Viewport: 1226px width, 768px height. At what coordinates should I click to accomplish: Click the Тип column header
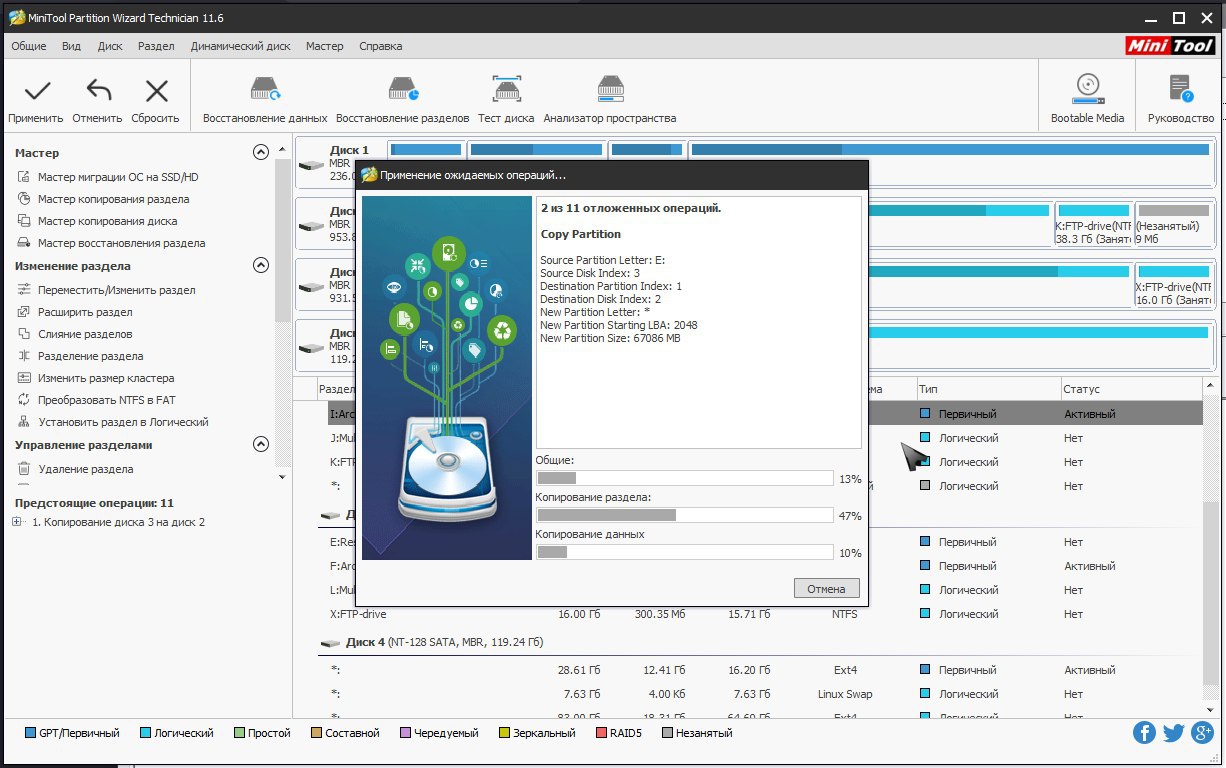tap(988, 389)
